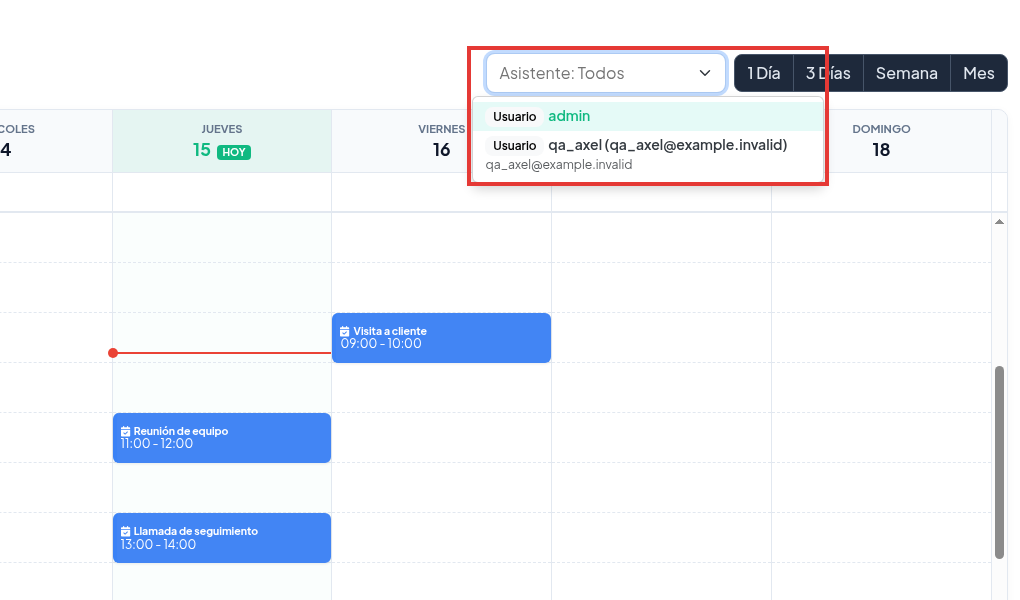Select the Jueves 15 day header

[222, 141]
